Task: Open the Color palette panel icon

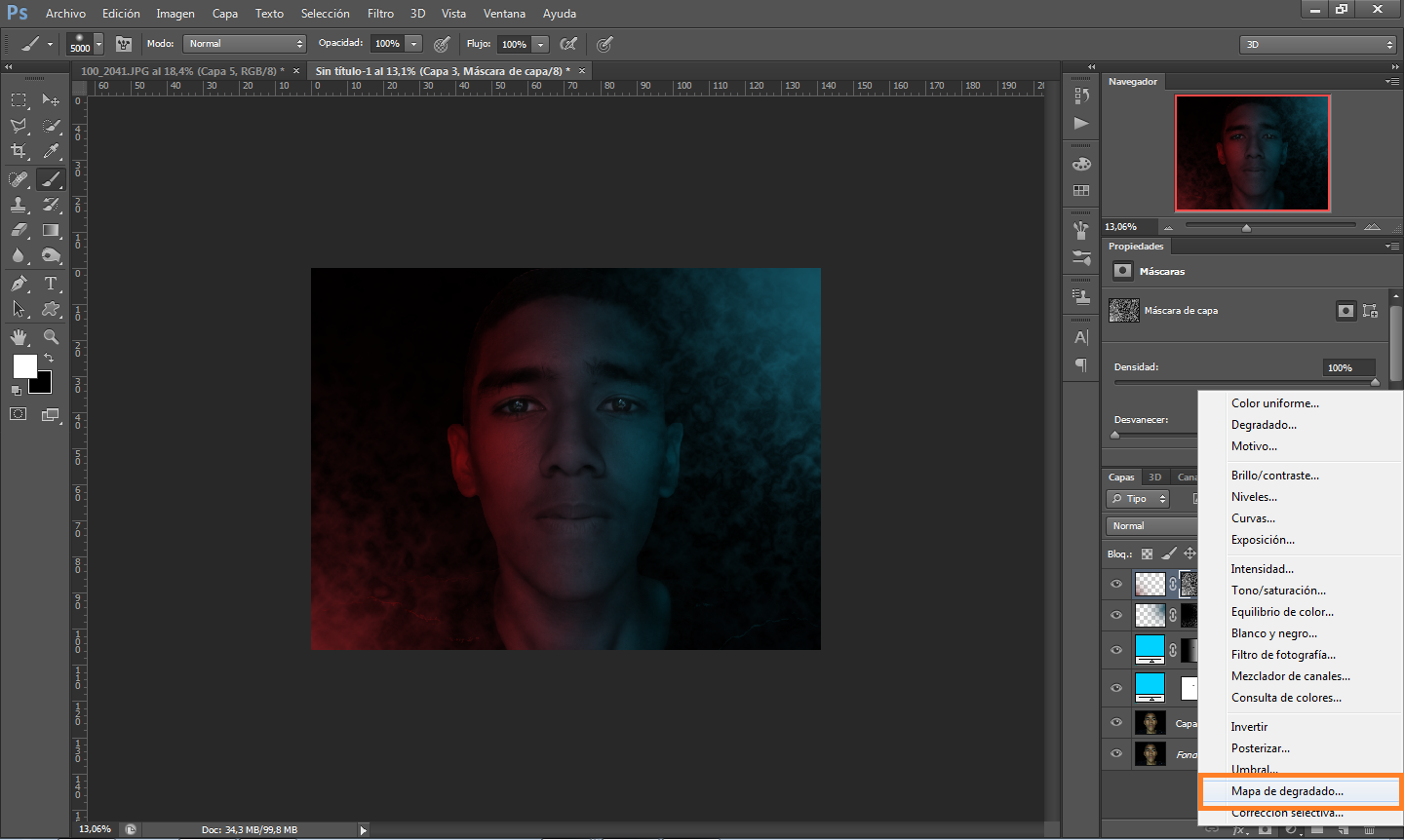Action: 1081,164
